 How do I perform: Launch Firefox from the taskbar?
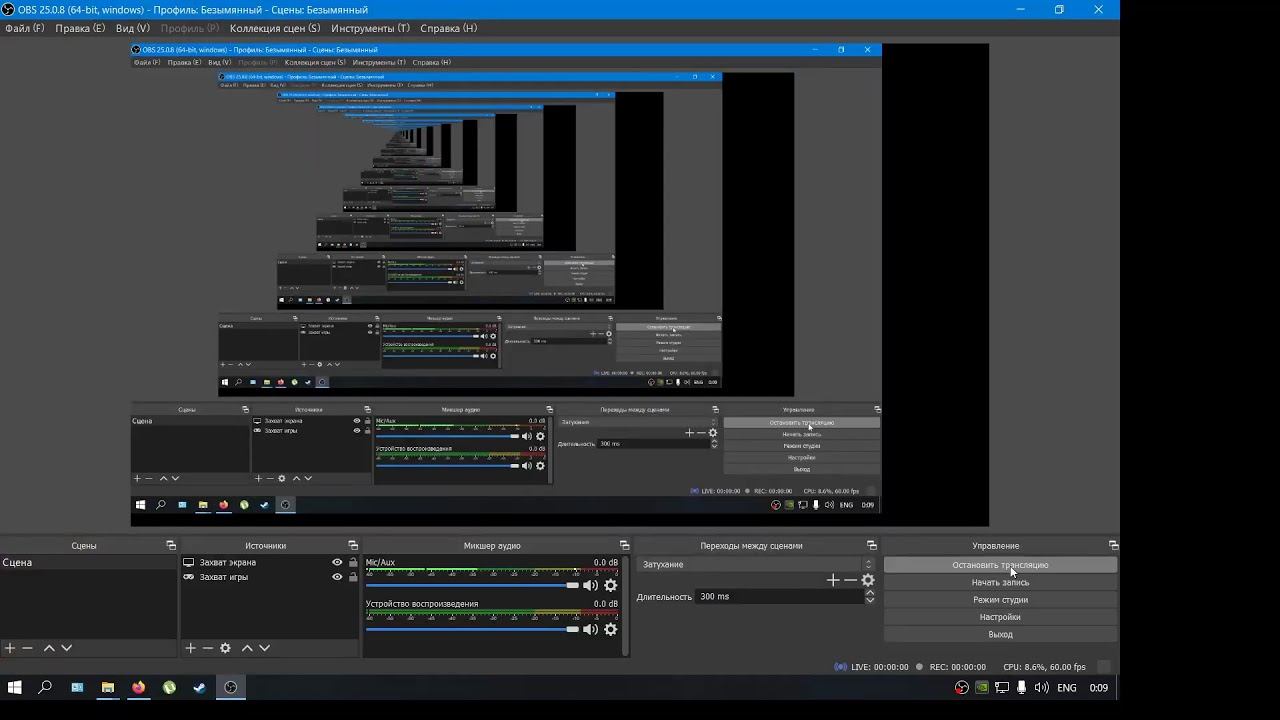138,687
